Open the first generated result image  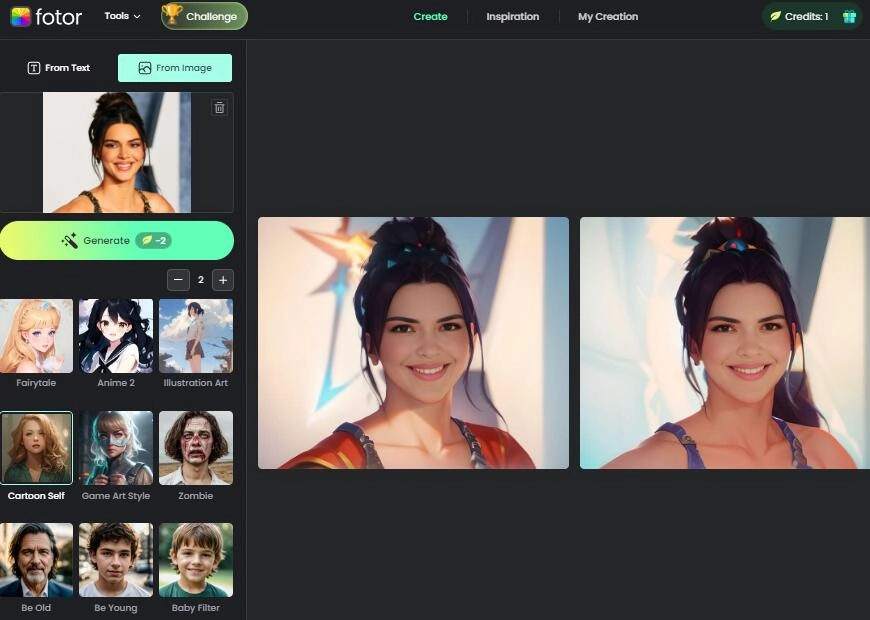tap(413, 343)
